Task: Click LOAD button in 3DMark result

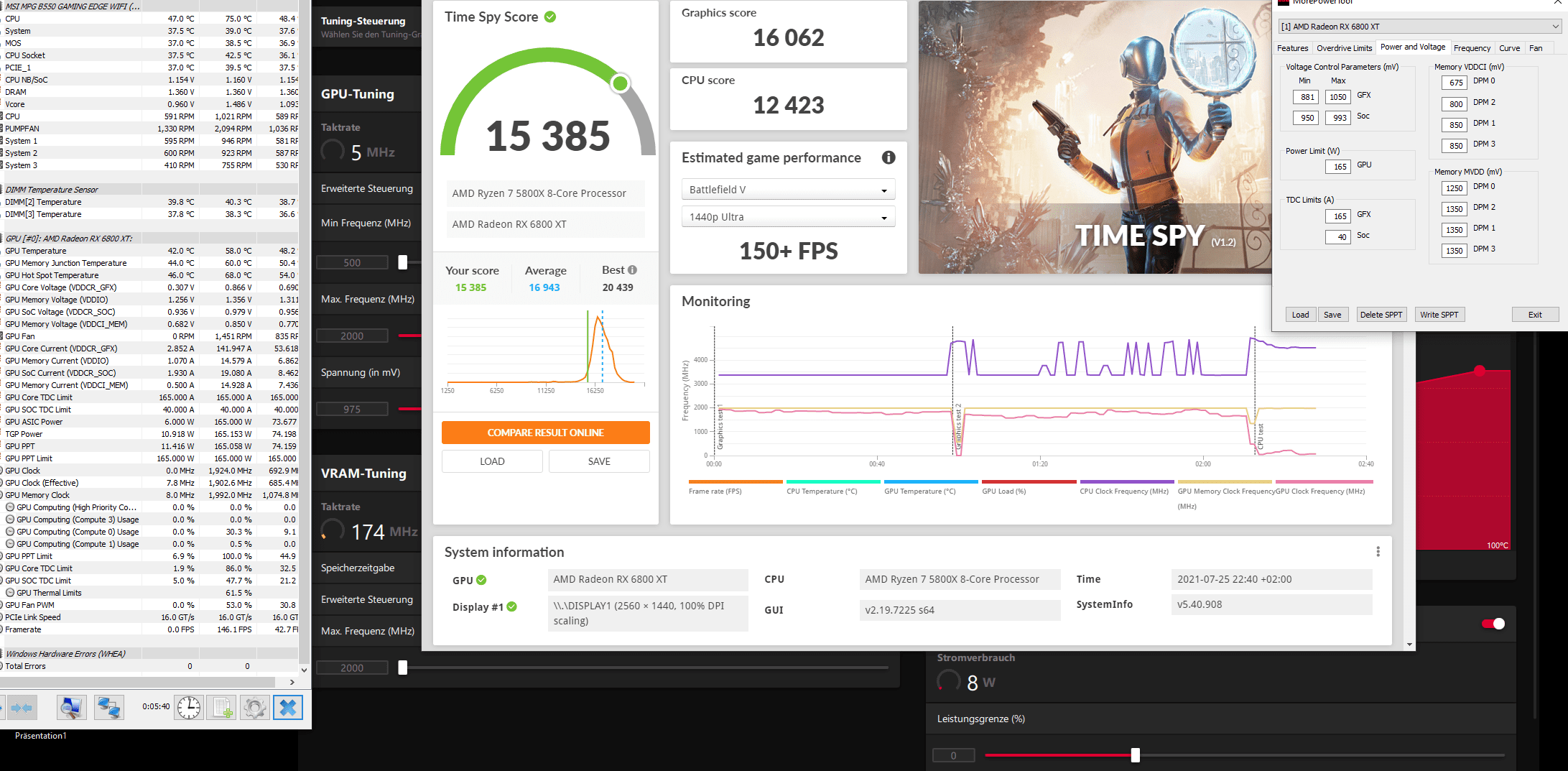Action: [492, 461]
